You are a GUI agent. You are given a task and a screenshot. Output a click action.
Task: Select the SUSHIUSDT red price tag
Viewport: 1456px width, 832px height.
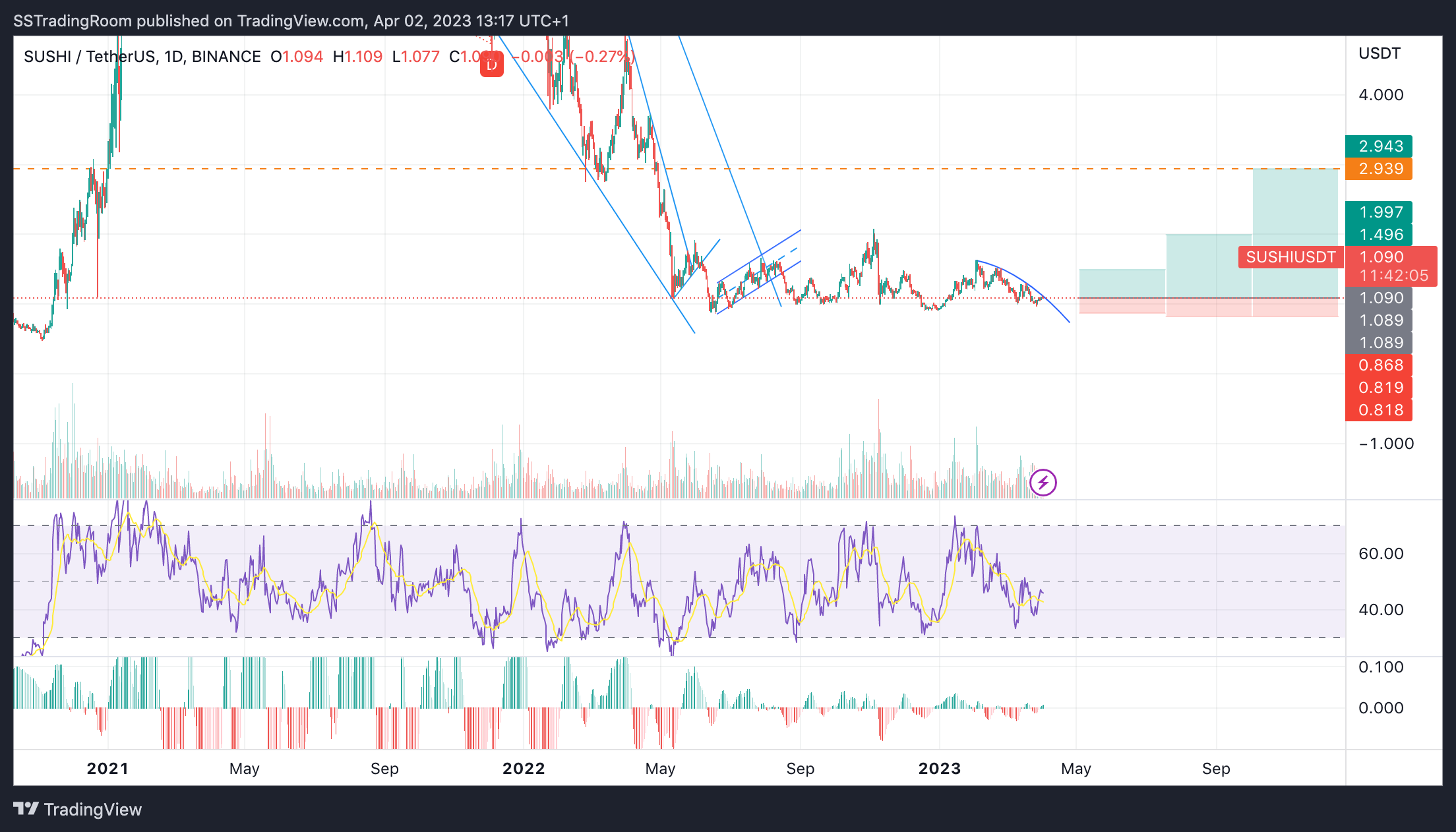tap(1290, 257)
